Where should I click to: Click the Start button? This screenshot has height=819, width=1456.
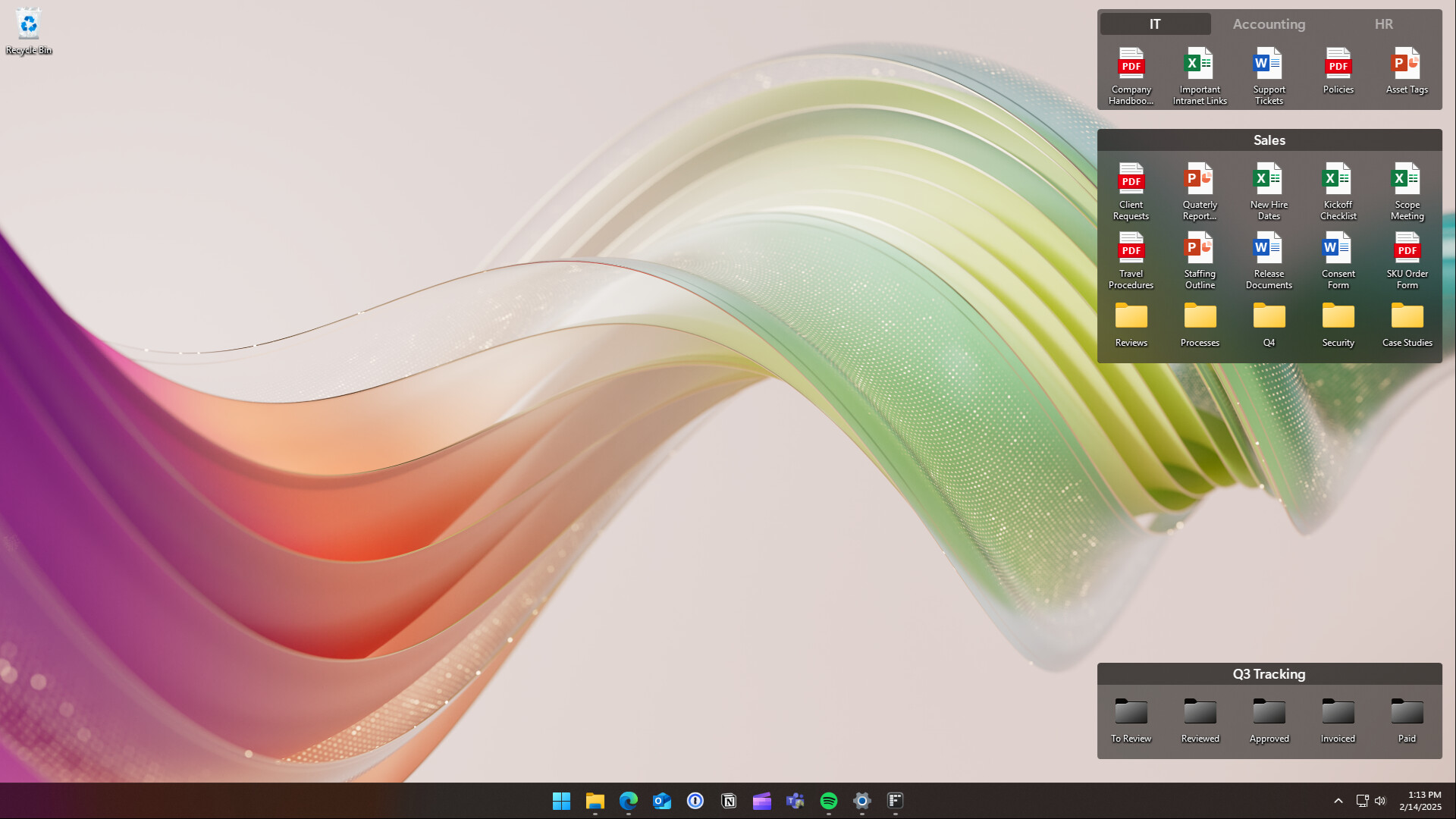click(561, 801)
